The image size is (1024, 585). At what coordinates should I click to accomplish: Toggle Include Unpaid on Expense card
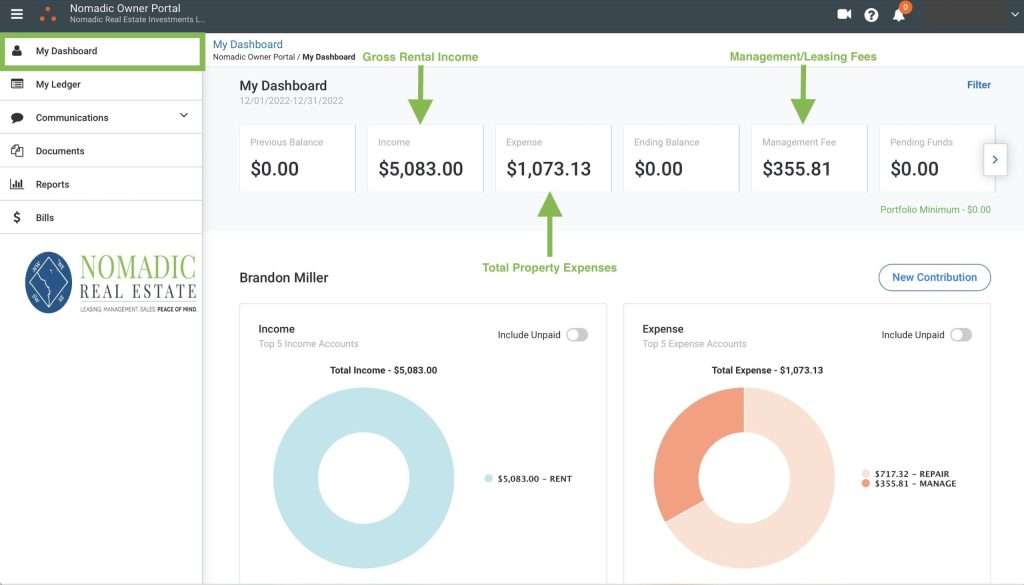click(x=960, y=335)
